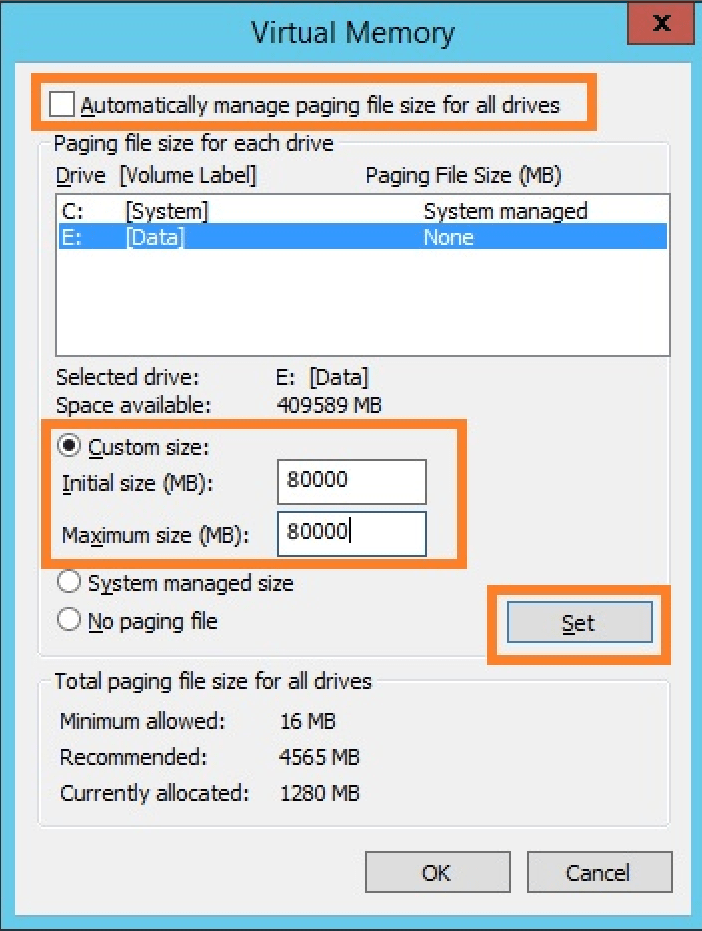Click "None" paging size for drive E
Screen dimensions: 702x931
click(448, 237)
